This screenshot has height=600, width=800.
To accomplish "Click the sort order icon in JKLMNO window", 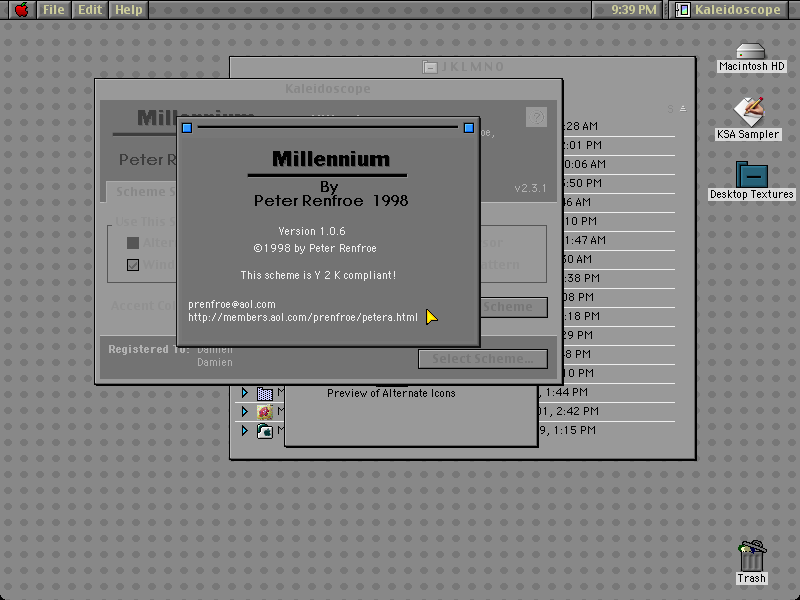I will 683,109.
